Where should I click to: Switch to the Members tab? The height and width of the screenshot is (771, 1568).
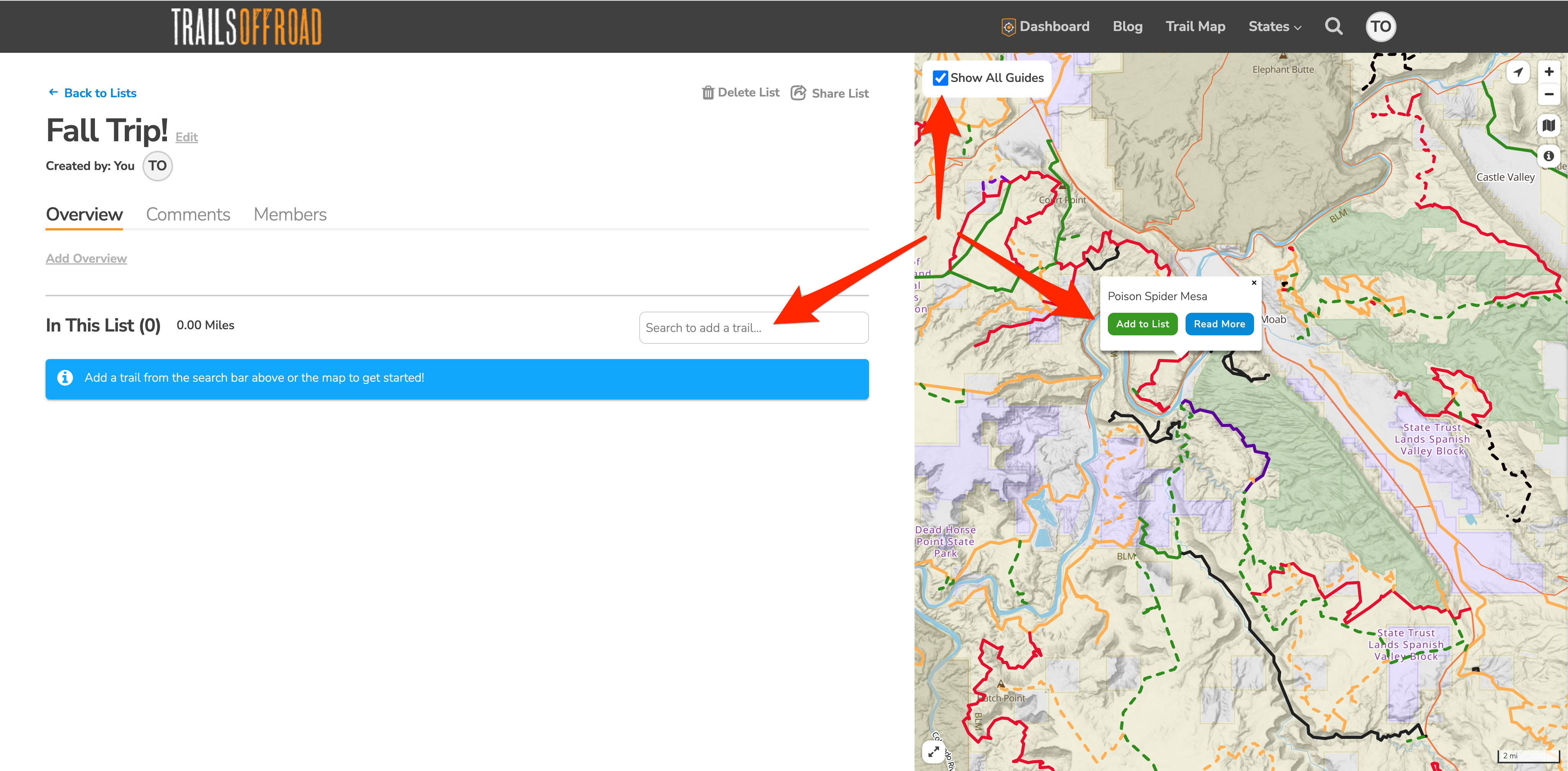(x=290, y=214)
